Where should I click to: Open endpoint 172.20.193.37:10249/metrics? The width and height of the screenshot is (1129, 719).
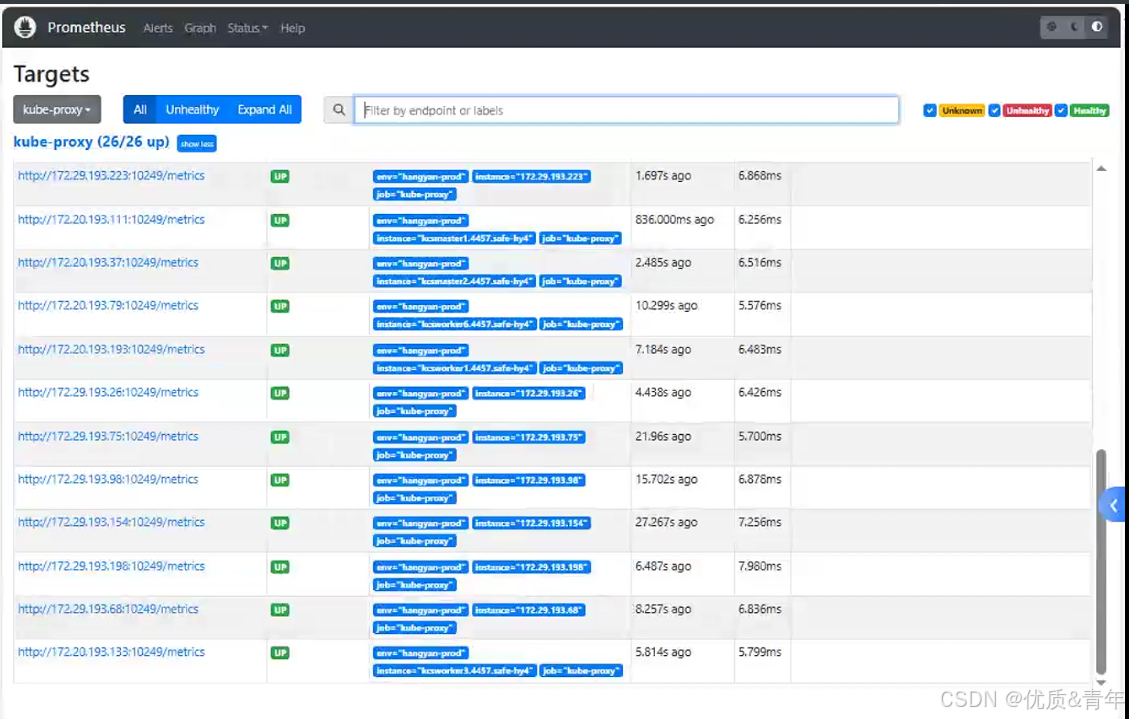click(x=108, y=263)
